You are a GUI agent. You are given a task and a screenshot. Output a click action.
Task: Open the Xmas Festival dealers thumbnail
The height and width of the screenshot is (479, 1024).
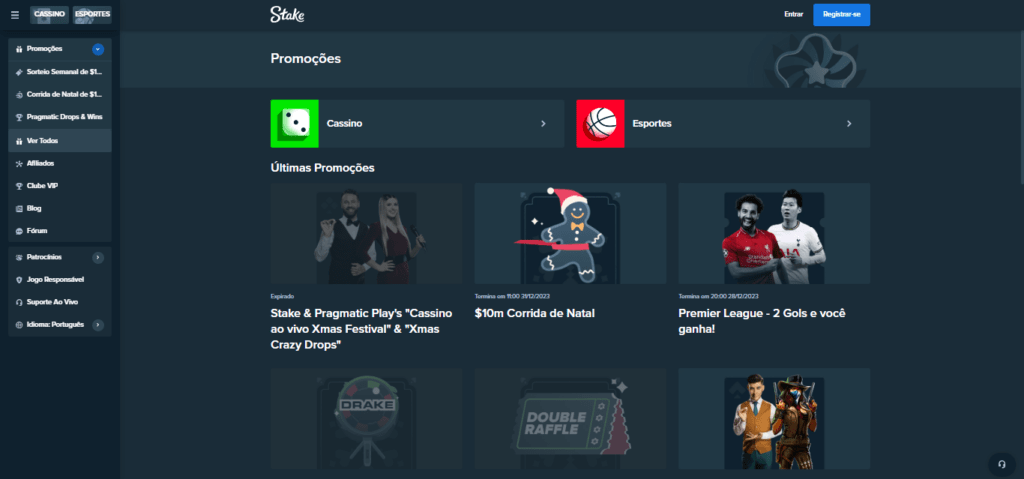(366, 233)
